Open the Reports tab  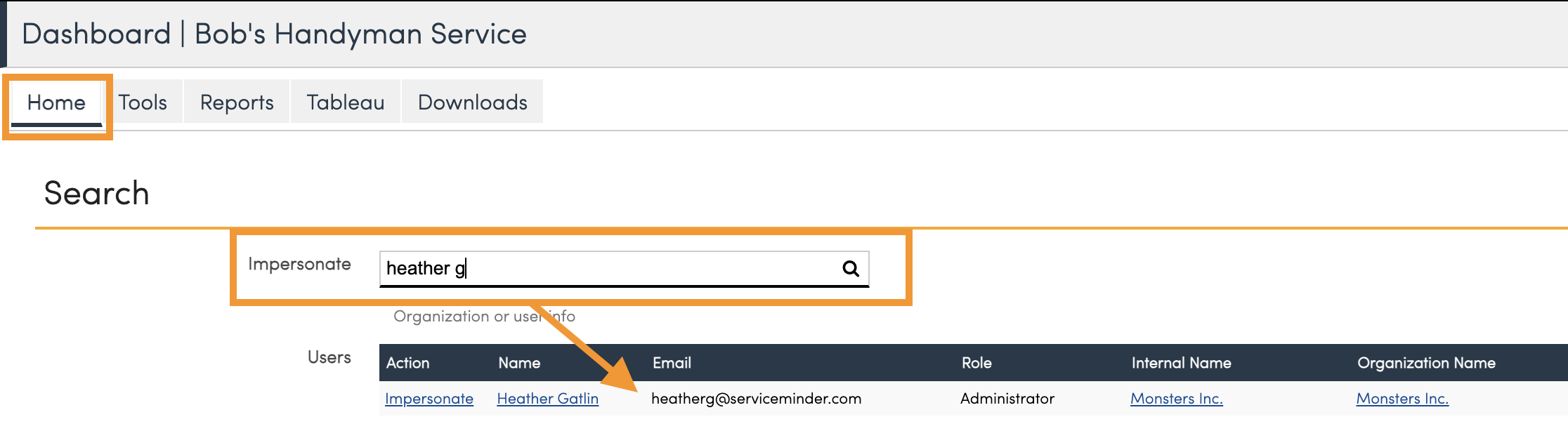237,102
